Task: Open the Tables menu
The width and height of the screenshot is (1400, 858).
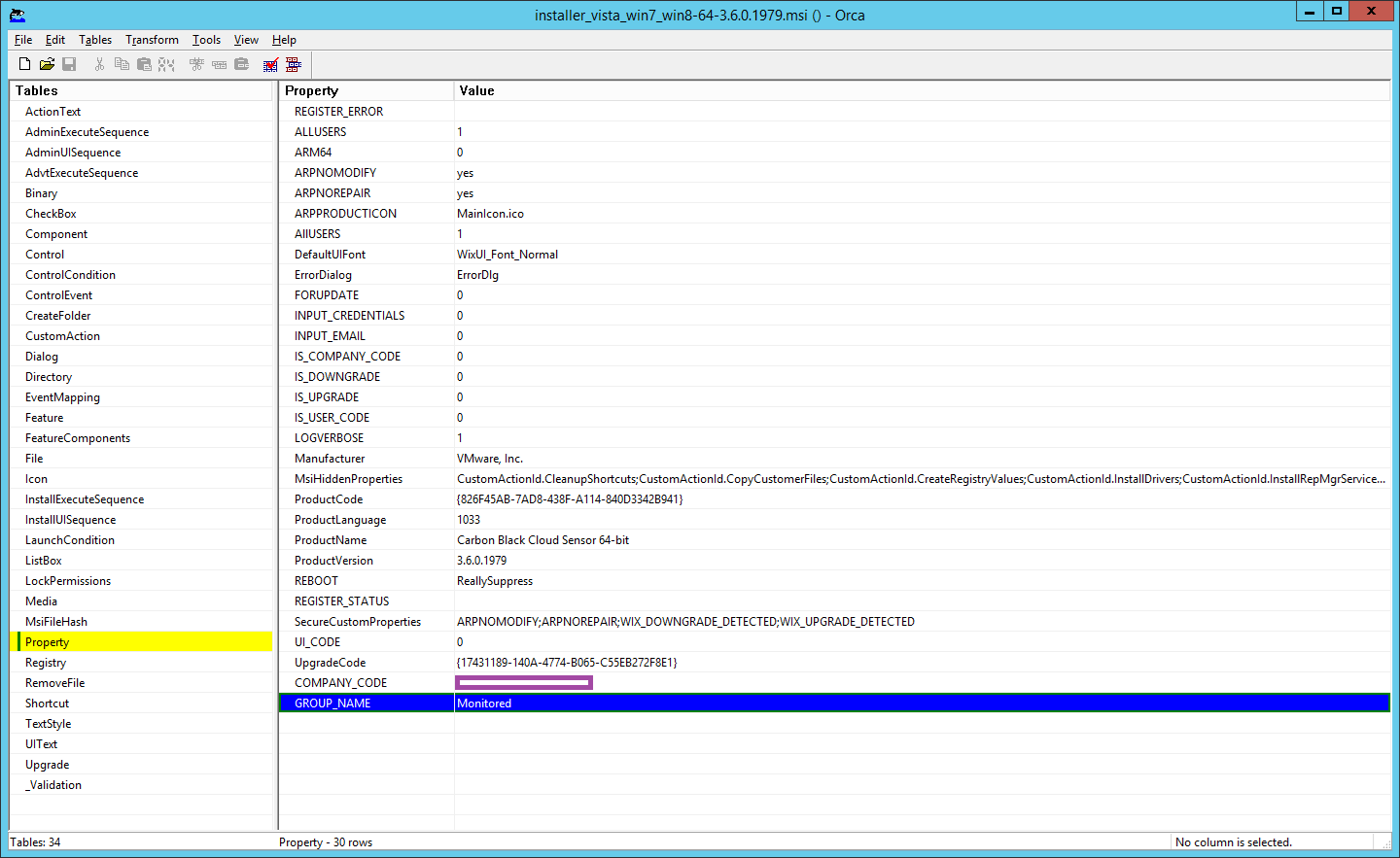Action: pos(95,40)
